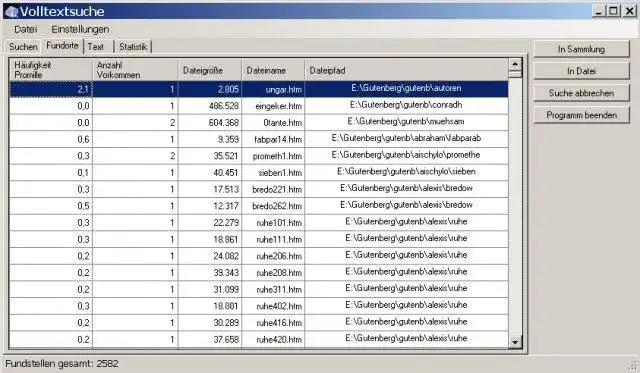Sort by Anzahl Vorkommen column header
Image resolution: width=640 pixels, height=373 pixels.
[x=135, y=70]
